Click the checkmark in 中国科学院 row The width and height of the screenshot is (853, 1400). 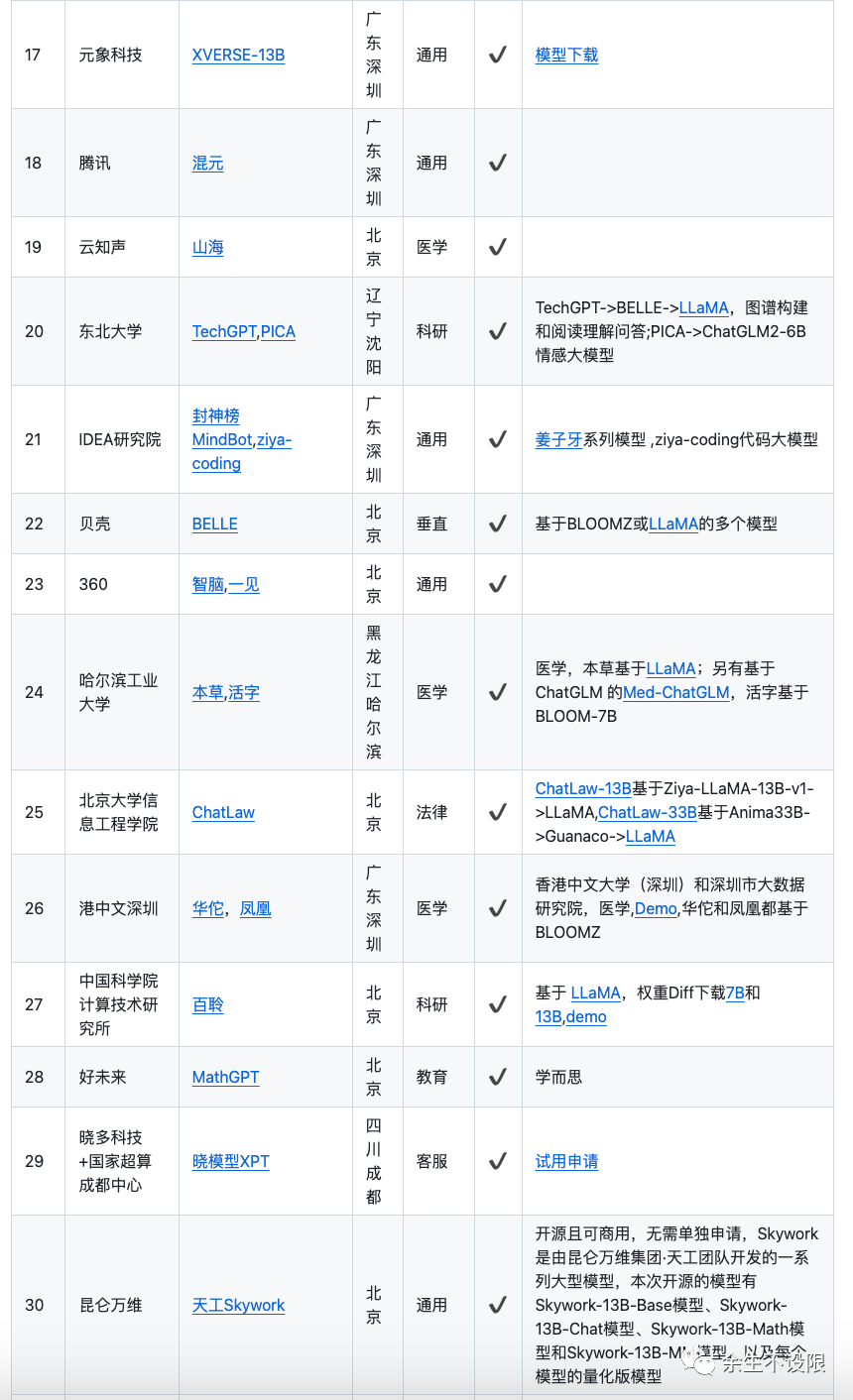pyautogui.click(x=498, y=1004)
